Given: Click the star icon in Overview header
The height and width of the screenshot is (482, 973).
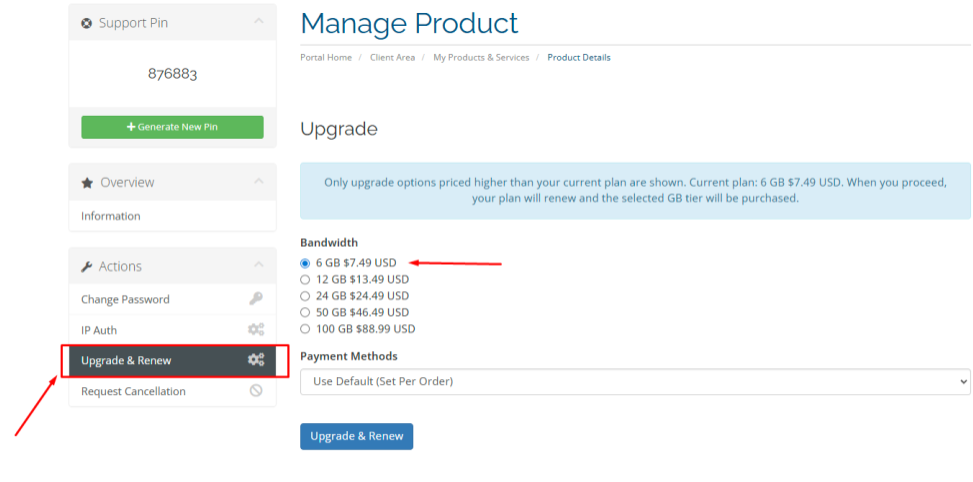Looking at the screenshot, I should click(87, 182).
